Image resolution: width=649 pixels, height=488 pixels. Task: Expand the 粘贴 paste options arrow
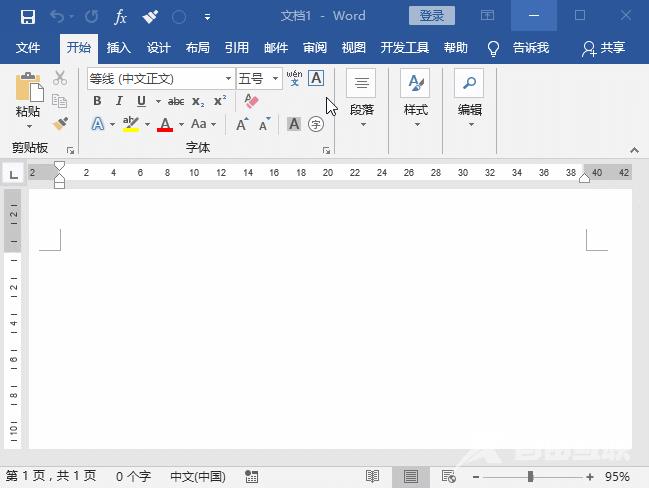[x=29, y=126]
